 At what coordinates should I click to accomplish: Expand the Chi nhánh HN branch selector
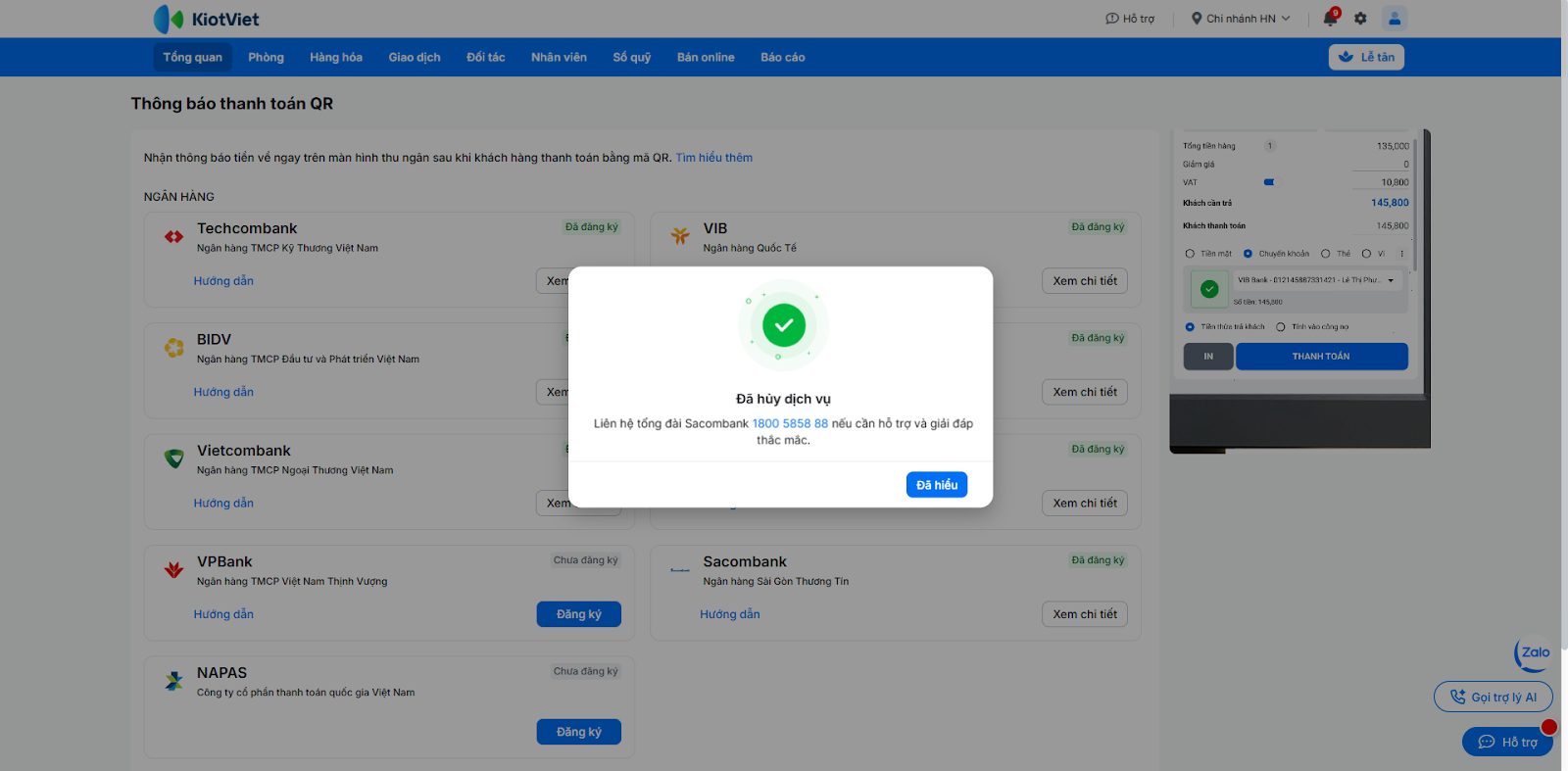tap(1241, 19)
